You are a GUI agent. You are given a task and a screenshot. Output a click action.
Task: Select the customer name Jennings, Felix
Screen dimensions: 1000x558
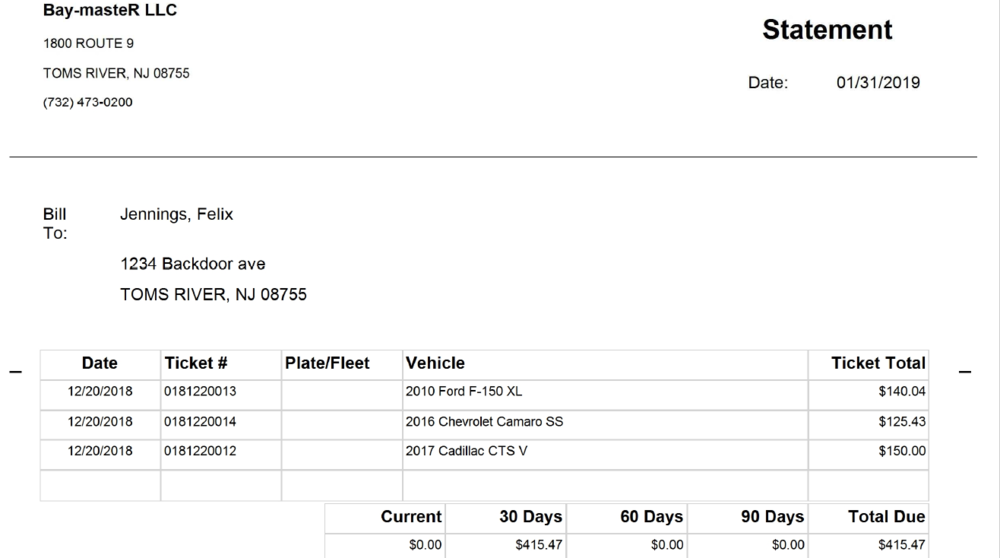tap(177, 214)
